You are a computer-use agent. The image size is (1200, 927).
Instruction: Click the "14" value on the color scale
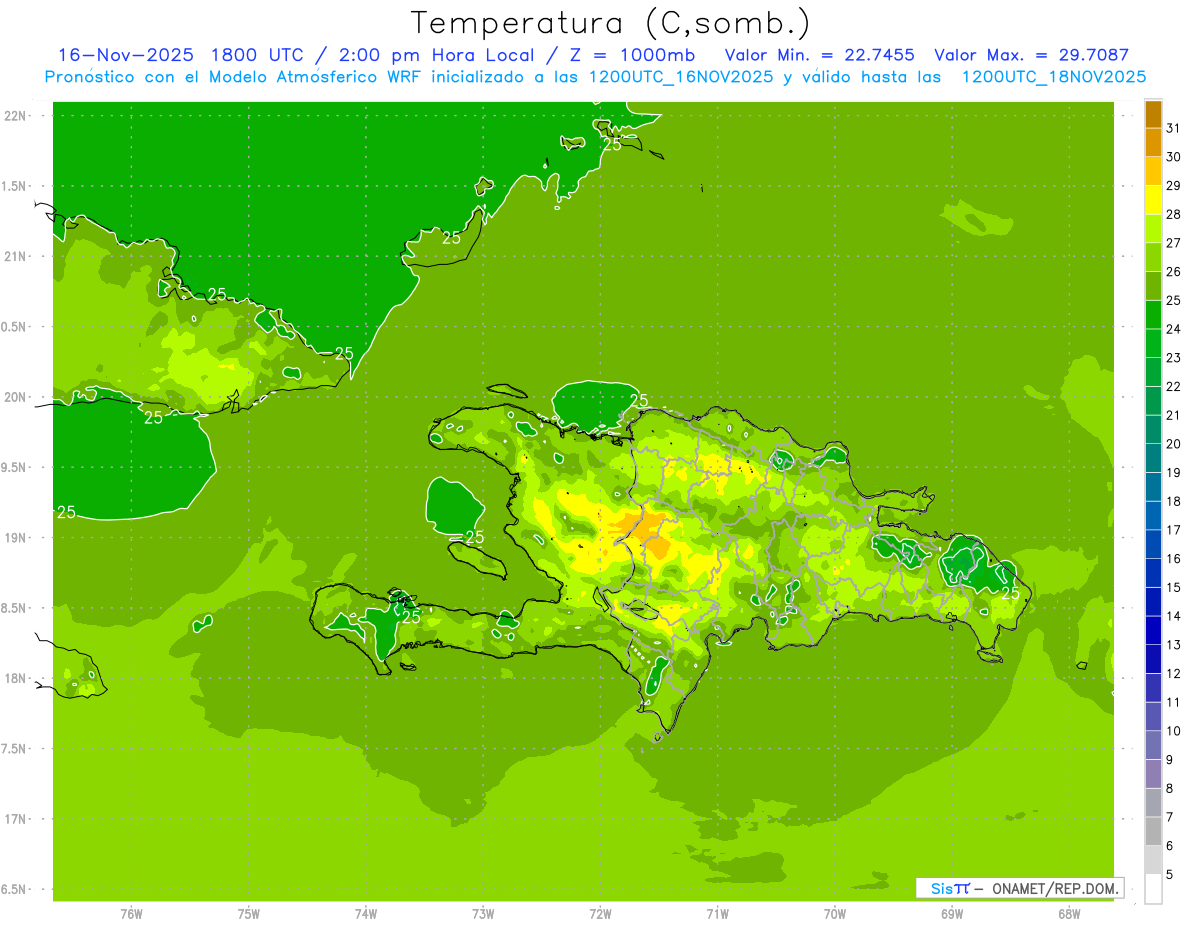1173,616
